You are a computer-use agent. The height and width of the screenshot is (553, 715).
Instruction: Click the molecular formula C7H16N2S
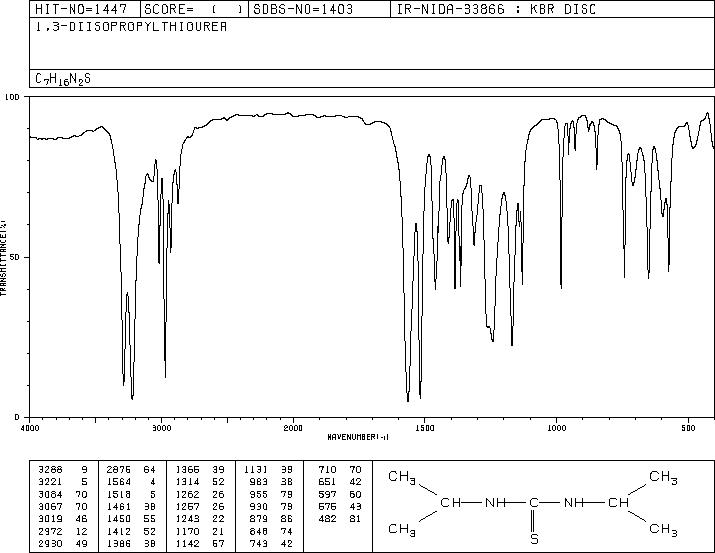tap(63, 79)
